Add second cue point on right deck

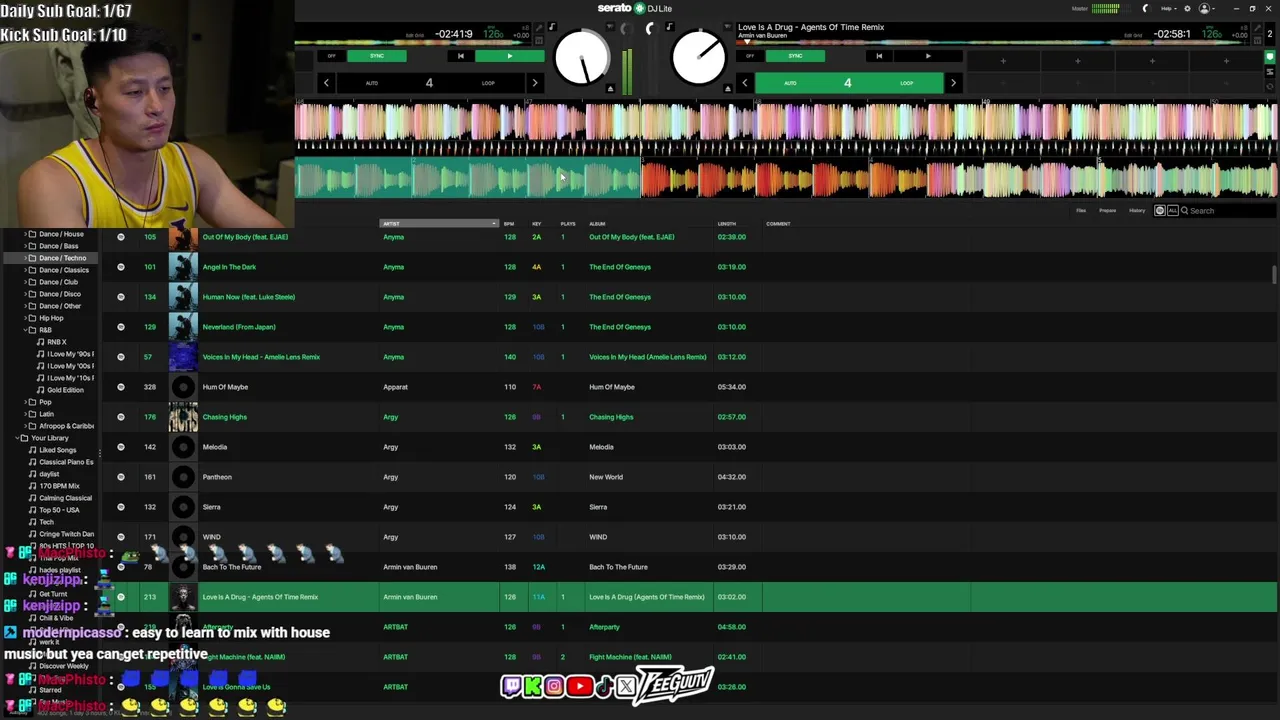pos(1077,61)
